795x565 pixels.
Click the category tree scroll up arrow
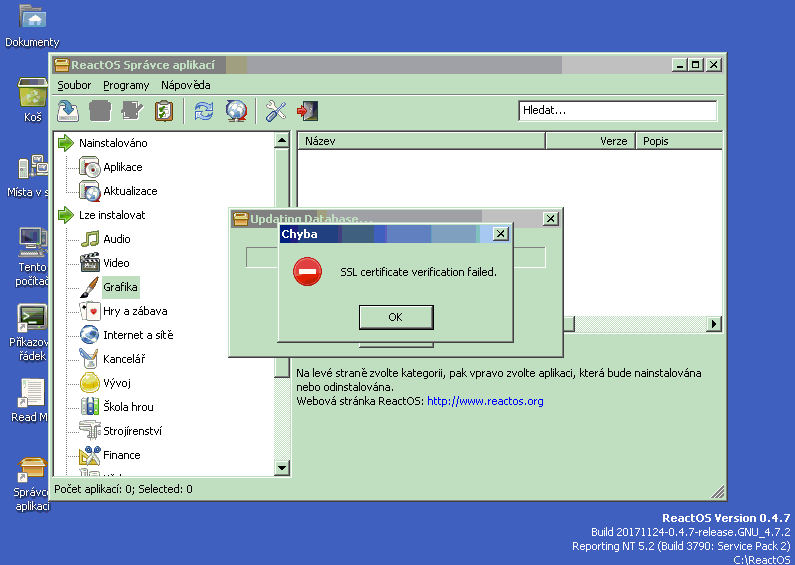point(282,140)
